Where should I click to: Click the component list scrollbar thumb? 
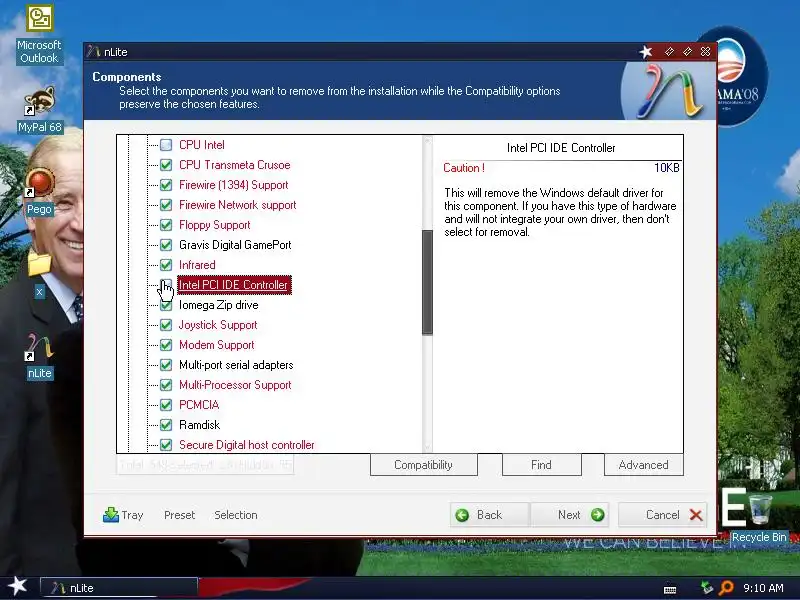[x=428, y=282]
